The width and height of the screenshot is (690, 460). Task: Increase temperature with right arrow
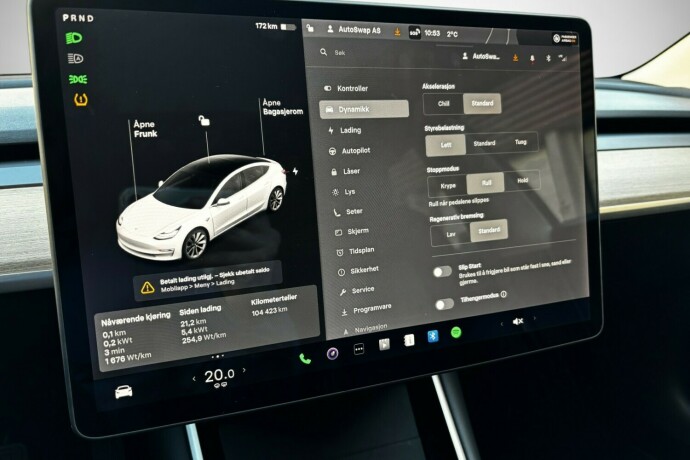(x=244, y=371)
